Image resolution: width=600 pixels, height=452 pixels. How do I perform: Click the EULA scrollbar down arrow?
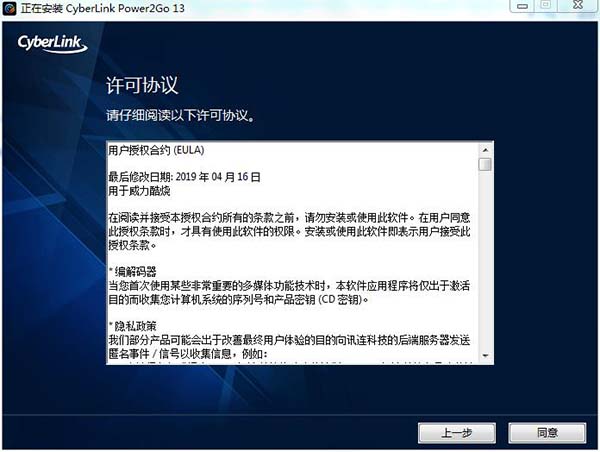485,356
